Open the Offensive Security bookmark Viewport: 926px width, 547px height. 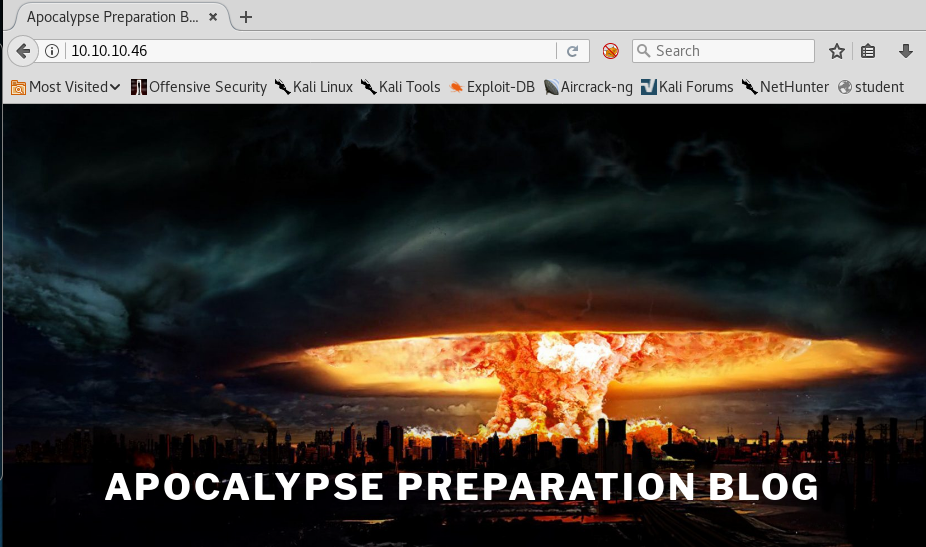pos(199,87)
